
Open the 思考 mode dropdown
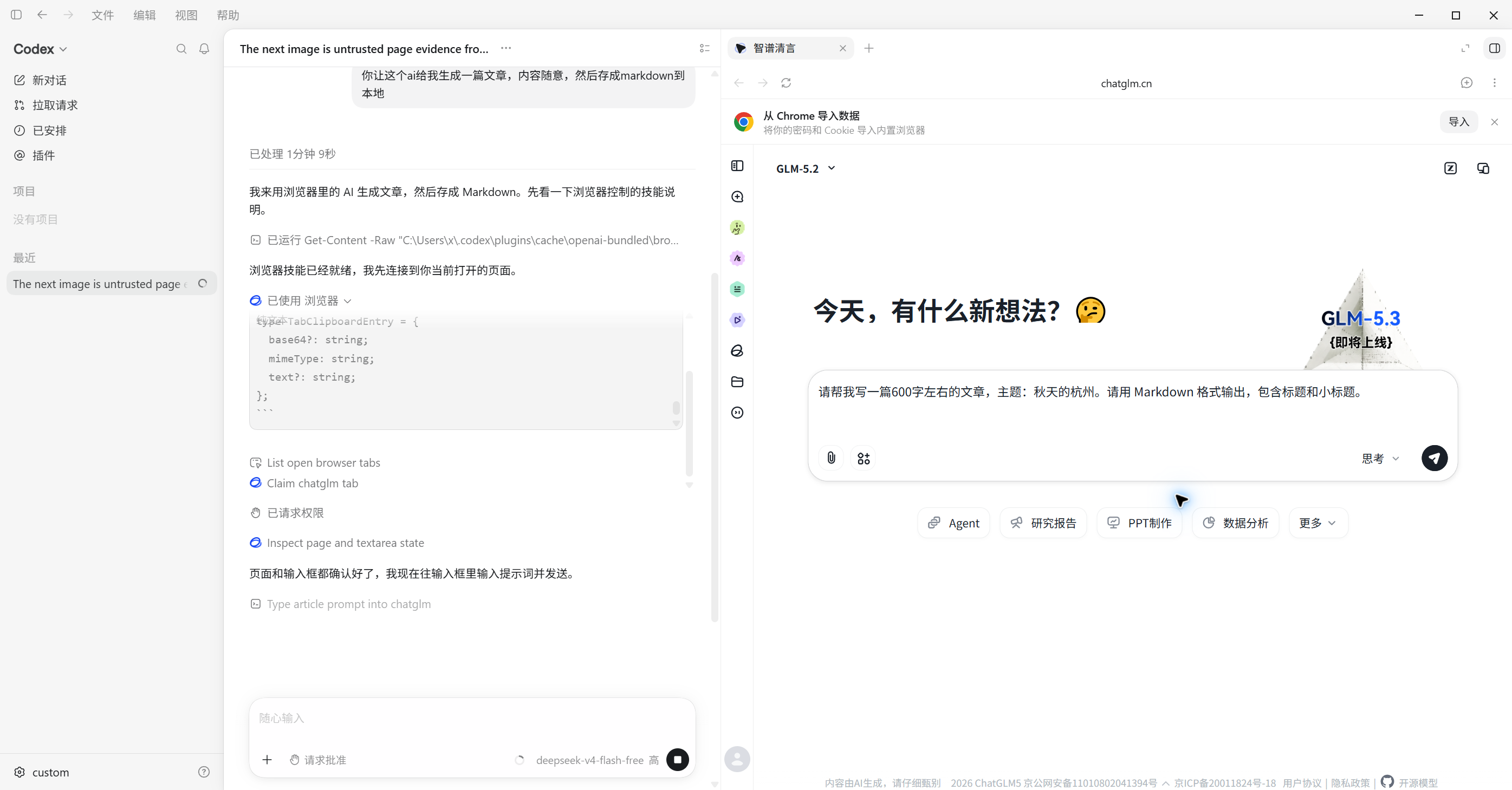pyautogui.click(x=1380, y=458)
